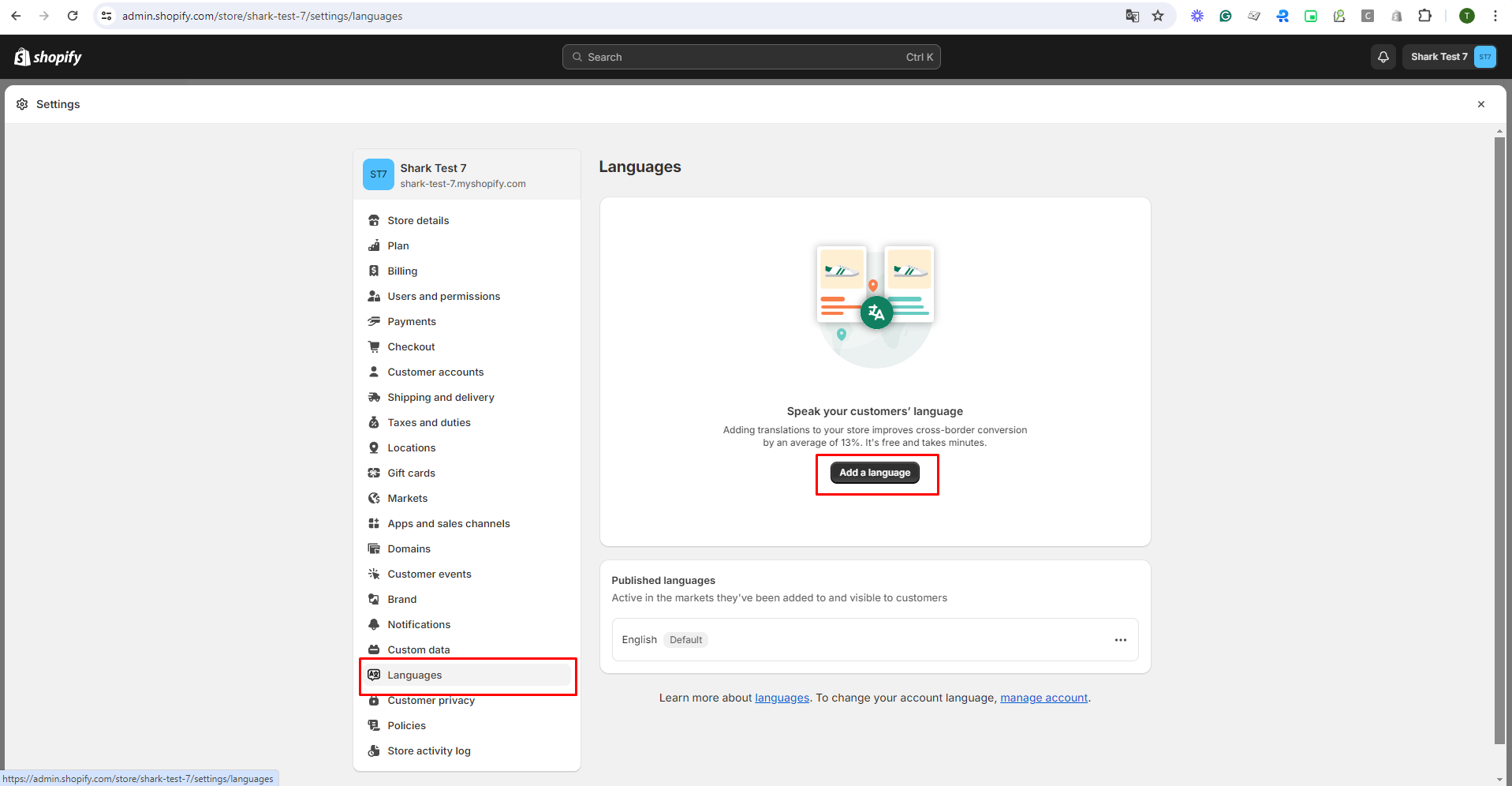The image size is (1512, 786).
Task: Open the Grammarly browser extension
Action: pyautogui.click(x=1225, y=16)
